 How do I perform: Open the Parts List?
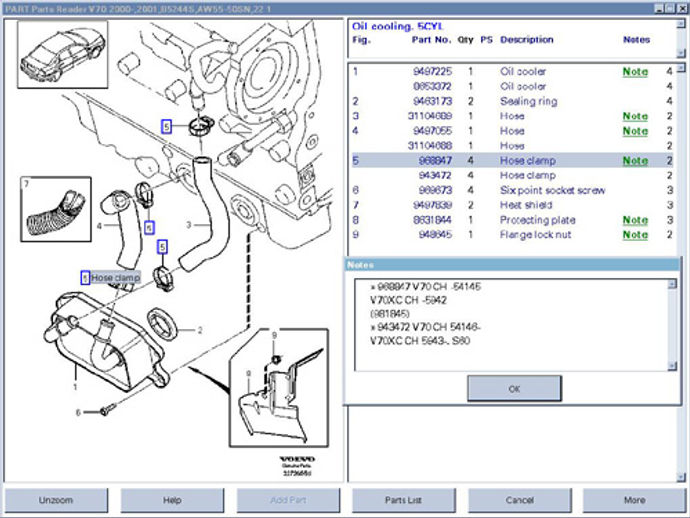coord(404,500)
